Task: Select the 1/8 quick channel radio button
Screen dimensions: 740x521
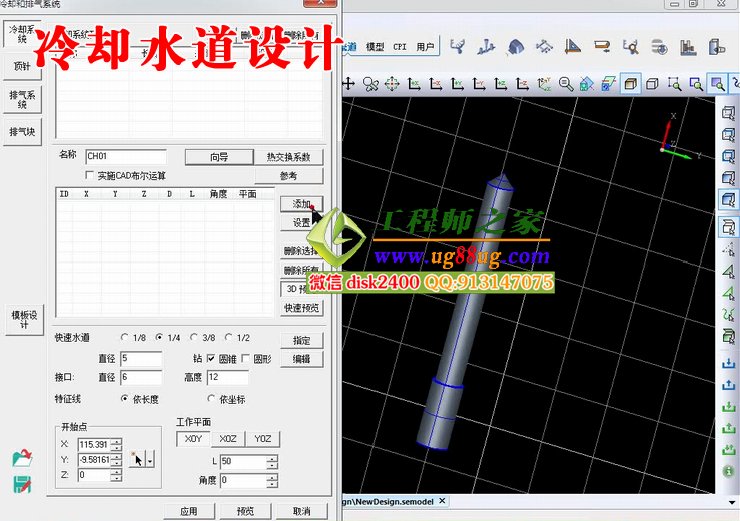Action: click(x=125, y=338)
